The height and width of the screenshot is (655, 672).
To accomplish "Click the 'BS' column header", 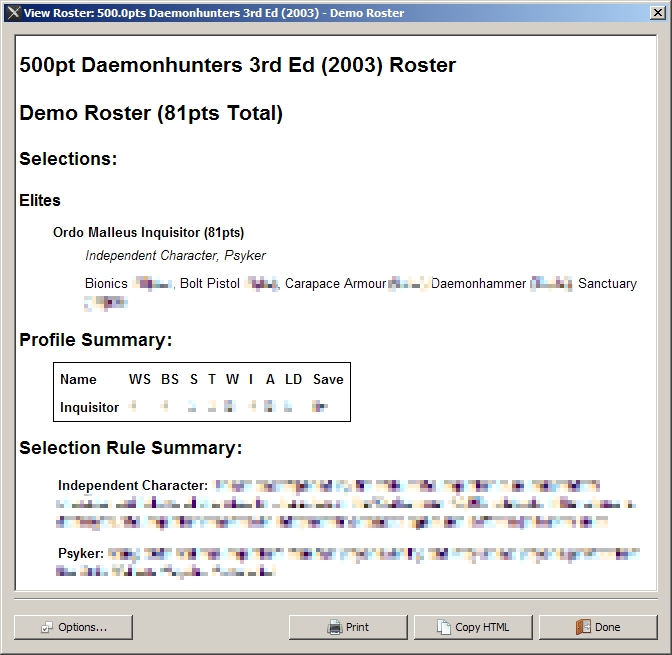I will [170, 379].
